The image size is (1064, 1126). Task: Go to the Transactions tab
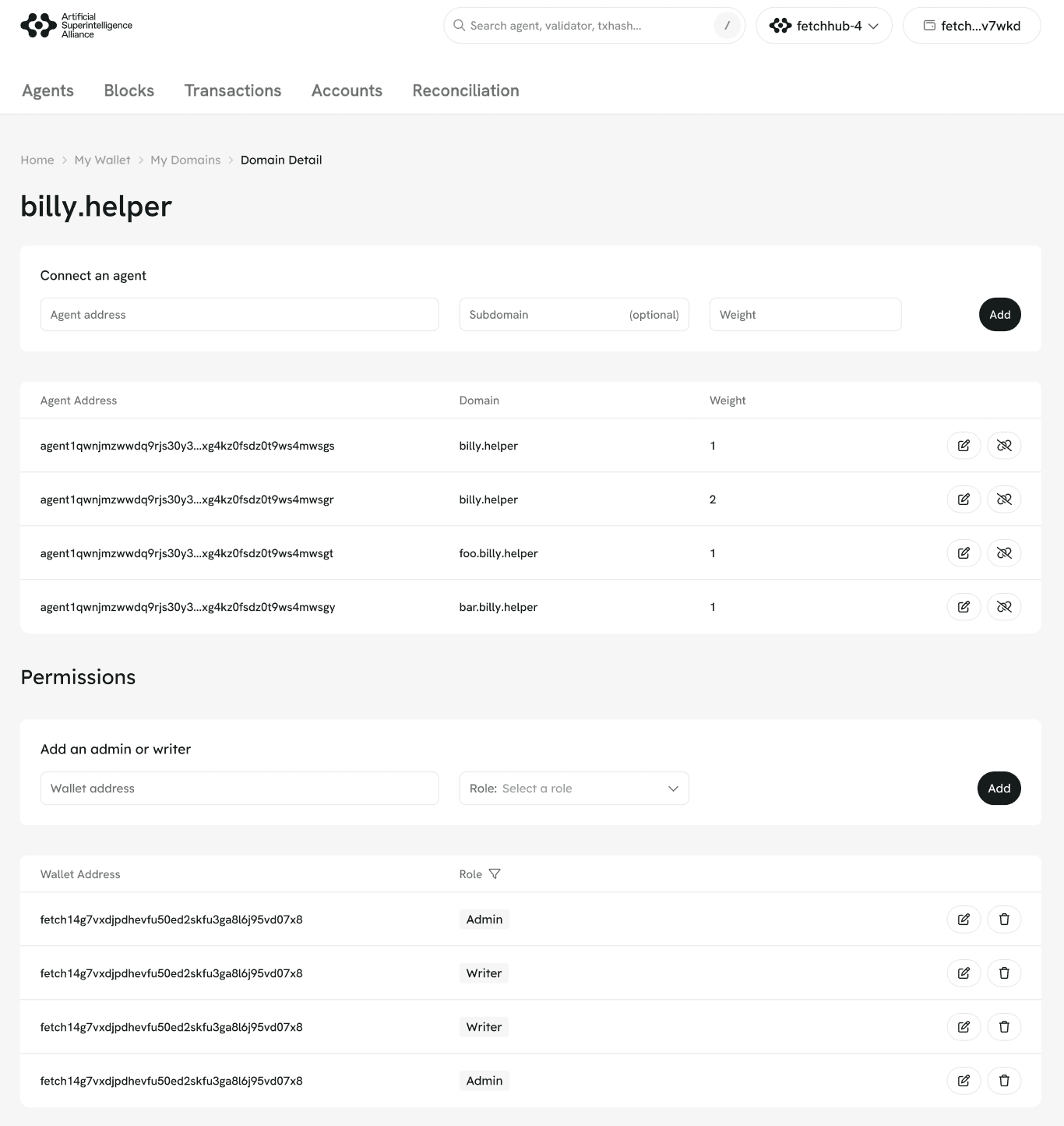(x=233, y=90)
